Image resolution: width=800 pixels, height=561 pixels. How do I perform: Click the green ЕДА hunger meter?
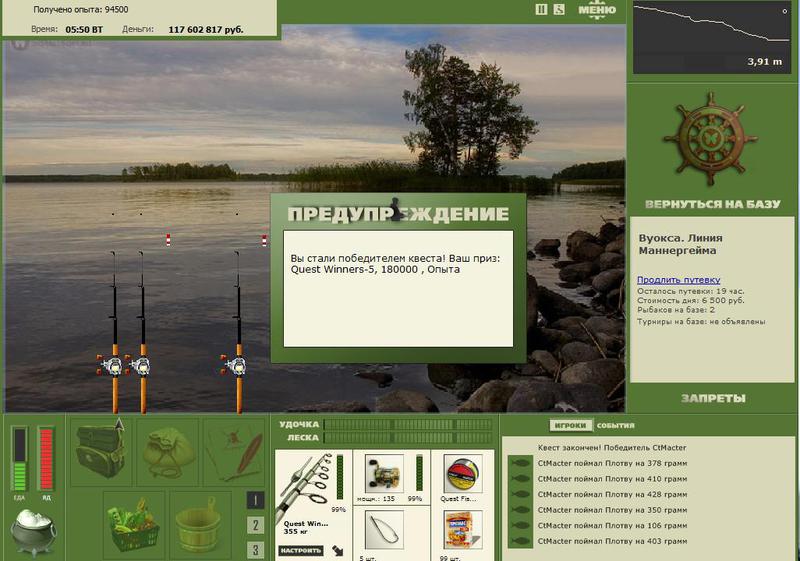point(19,460)
